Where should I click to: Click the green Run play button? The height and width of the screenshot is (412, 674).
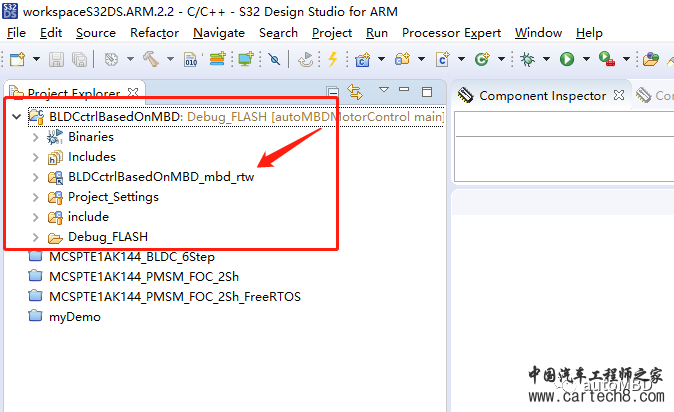(567, 59)
